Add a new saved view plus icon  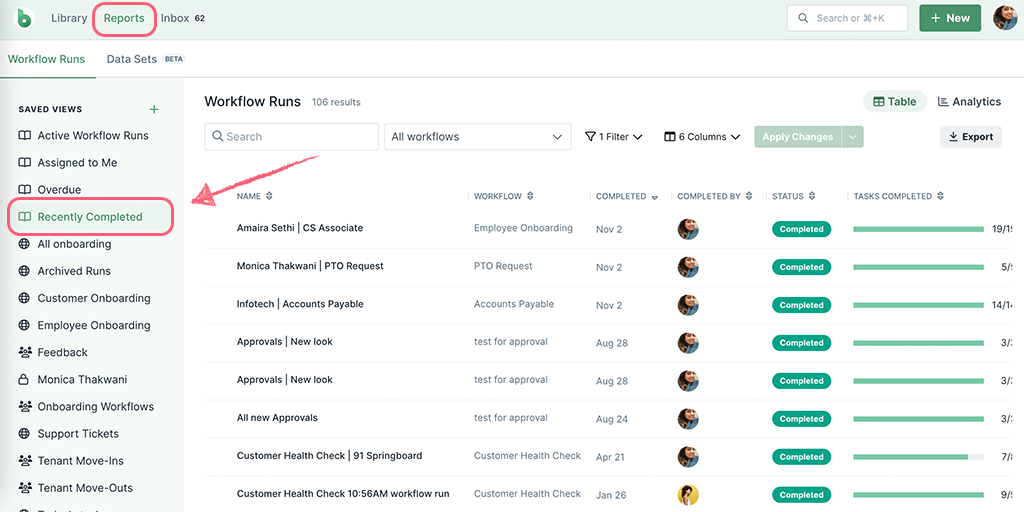pyautogui.click(x=154, y=109)
